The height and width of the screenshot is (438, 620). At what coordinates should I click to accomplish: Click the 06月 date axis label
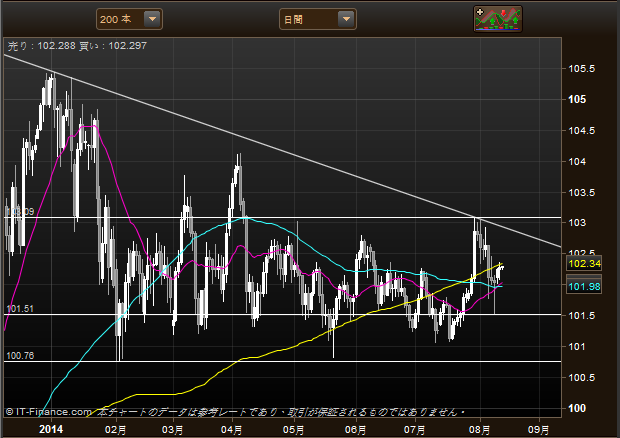point(355,430)
